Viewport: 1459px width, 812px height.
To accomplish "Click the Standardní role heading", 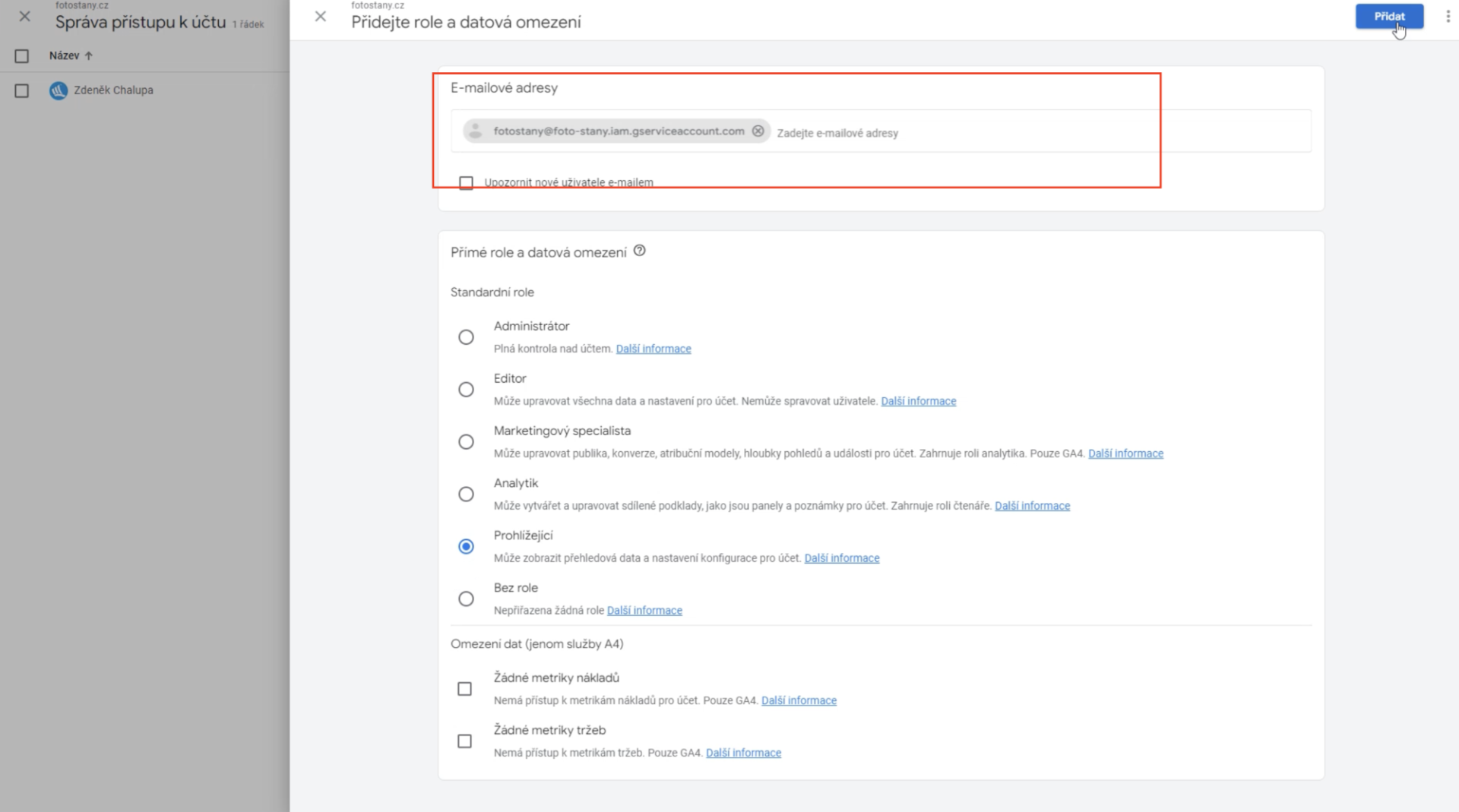I will click(x=492, y=292).
